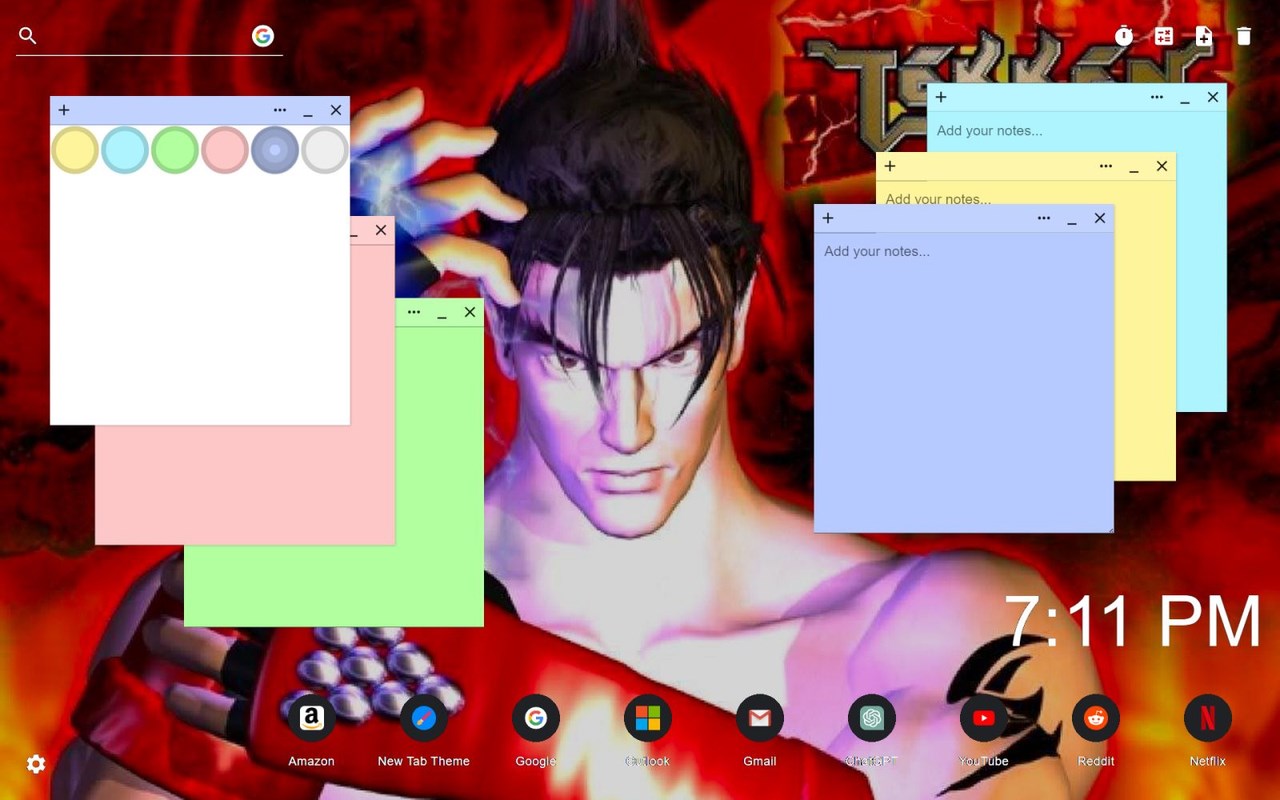Add a note from the purple note's plus
Viewport: 1280px width, 800px height.
828,218
